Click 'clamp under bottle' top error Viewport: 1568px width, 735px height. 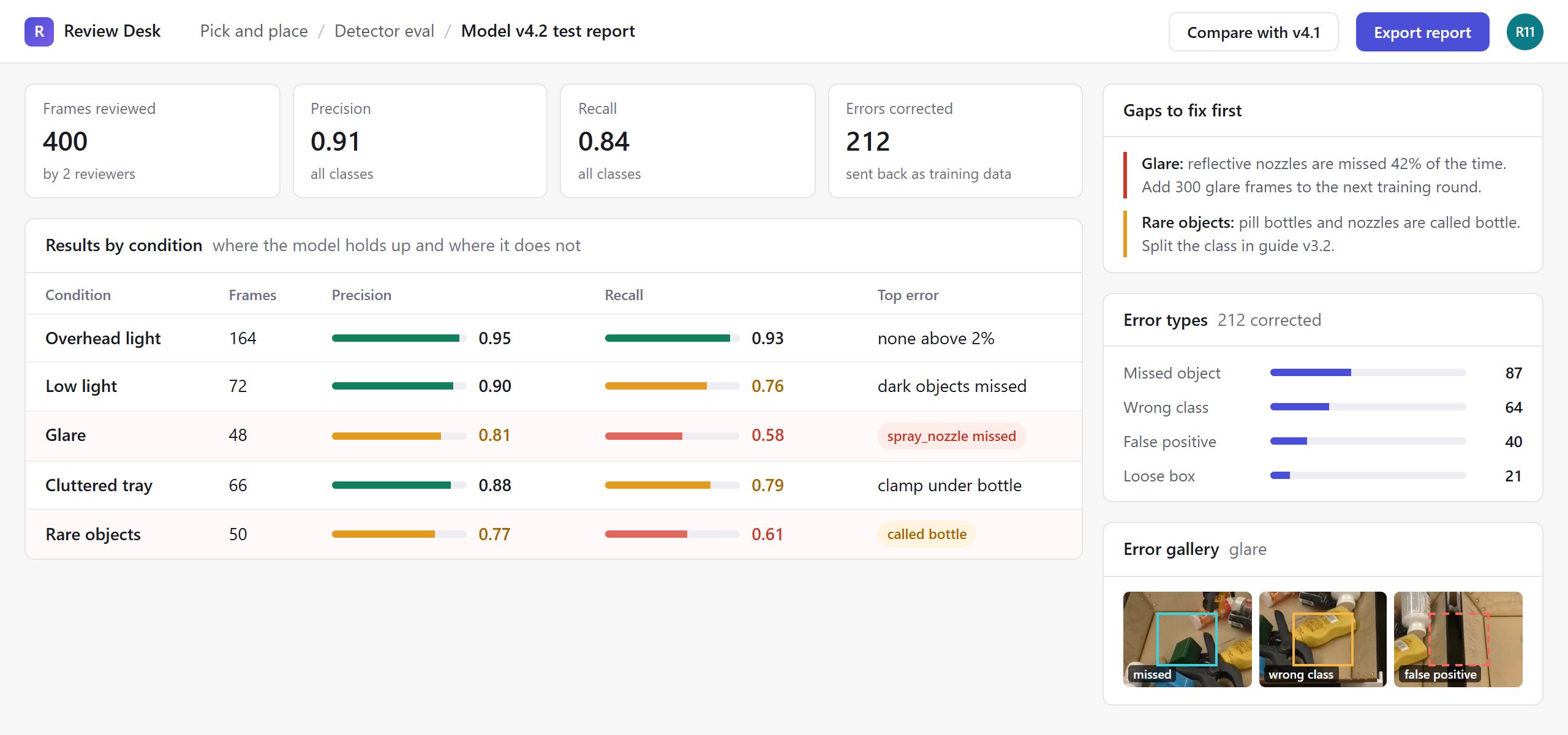949,485
